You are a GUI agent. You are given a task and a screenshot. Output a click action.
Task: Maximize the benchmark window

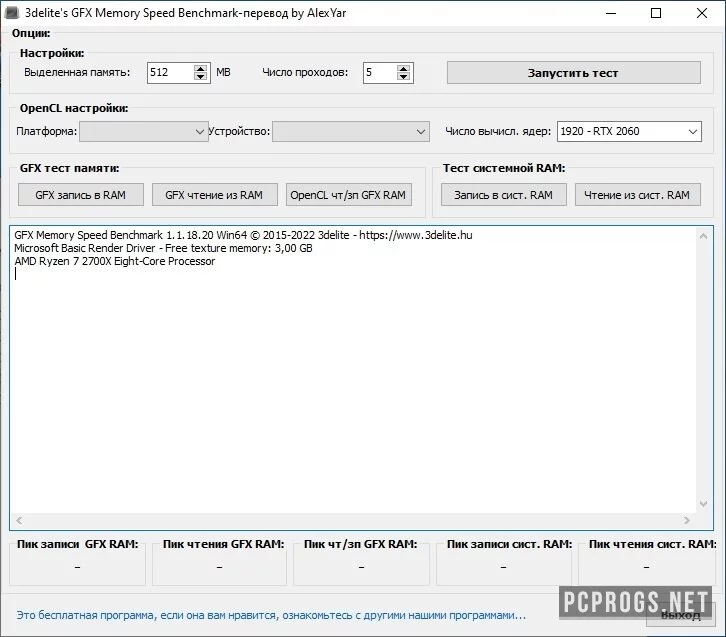(656, 13)
